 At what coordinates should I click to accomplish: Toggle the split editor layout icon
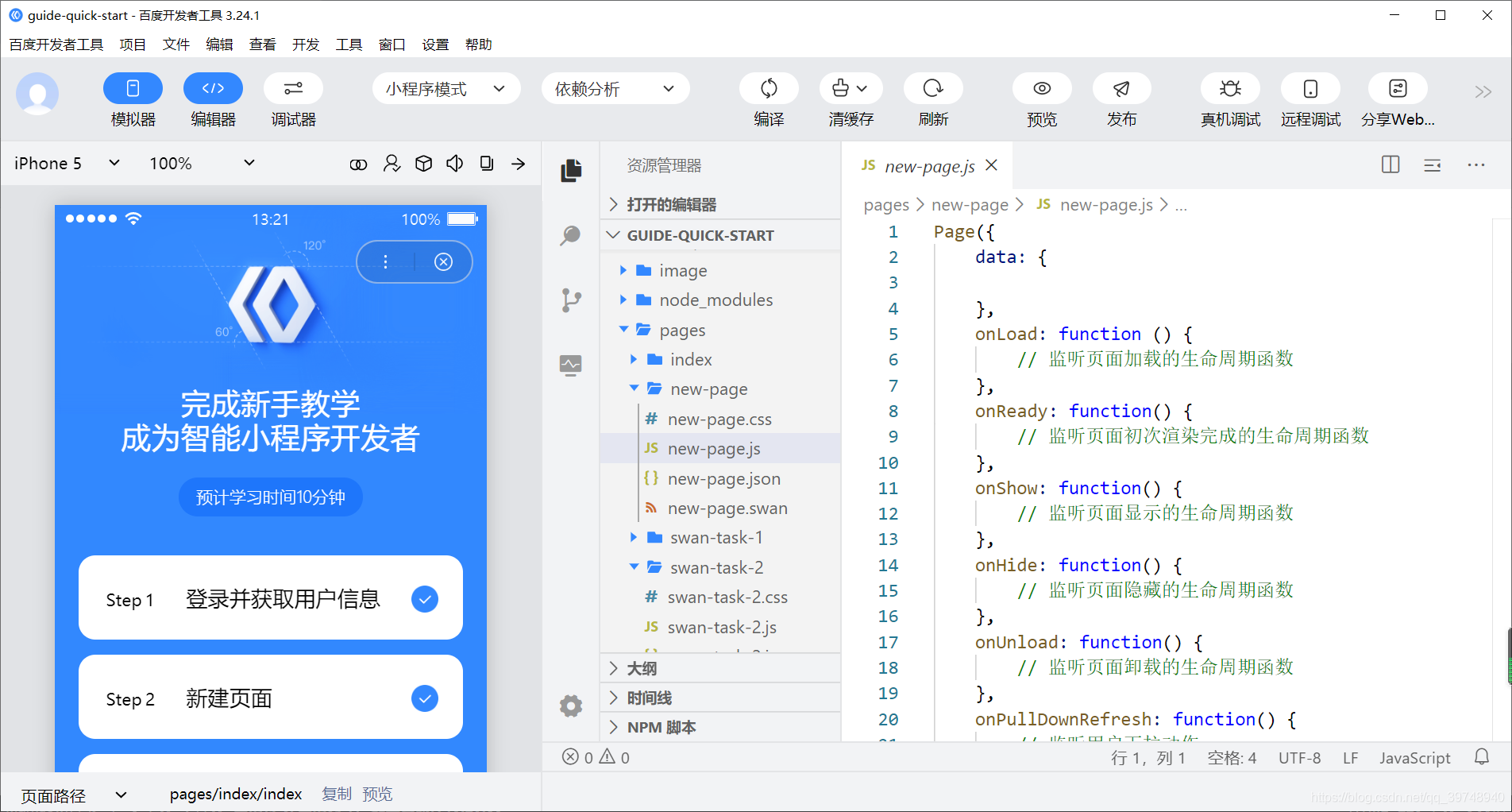pyautogui.click(x=1389, y=164)
